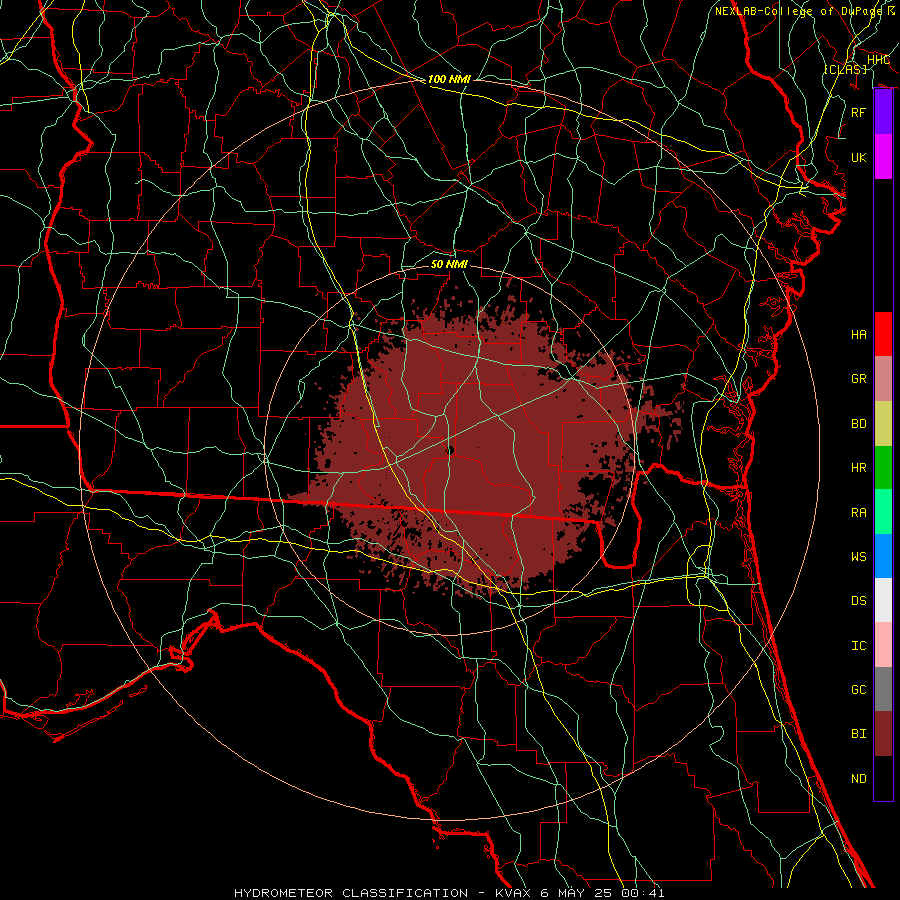This screenshot has width=900, height=900.
Task: Click the WS legend label
Action: pyautogui.click(x=858, y=557)
